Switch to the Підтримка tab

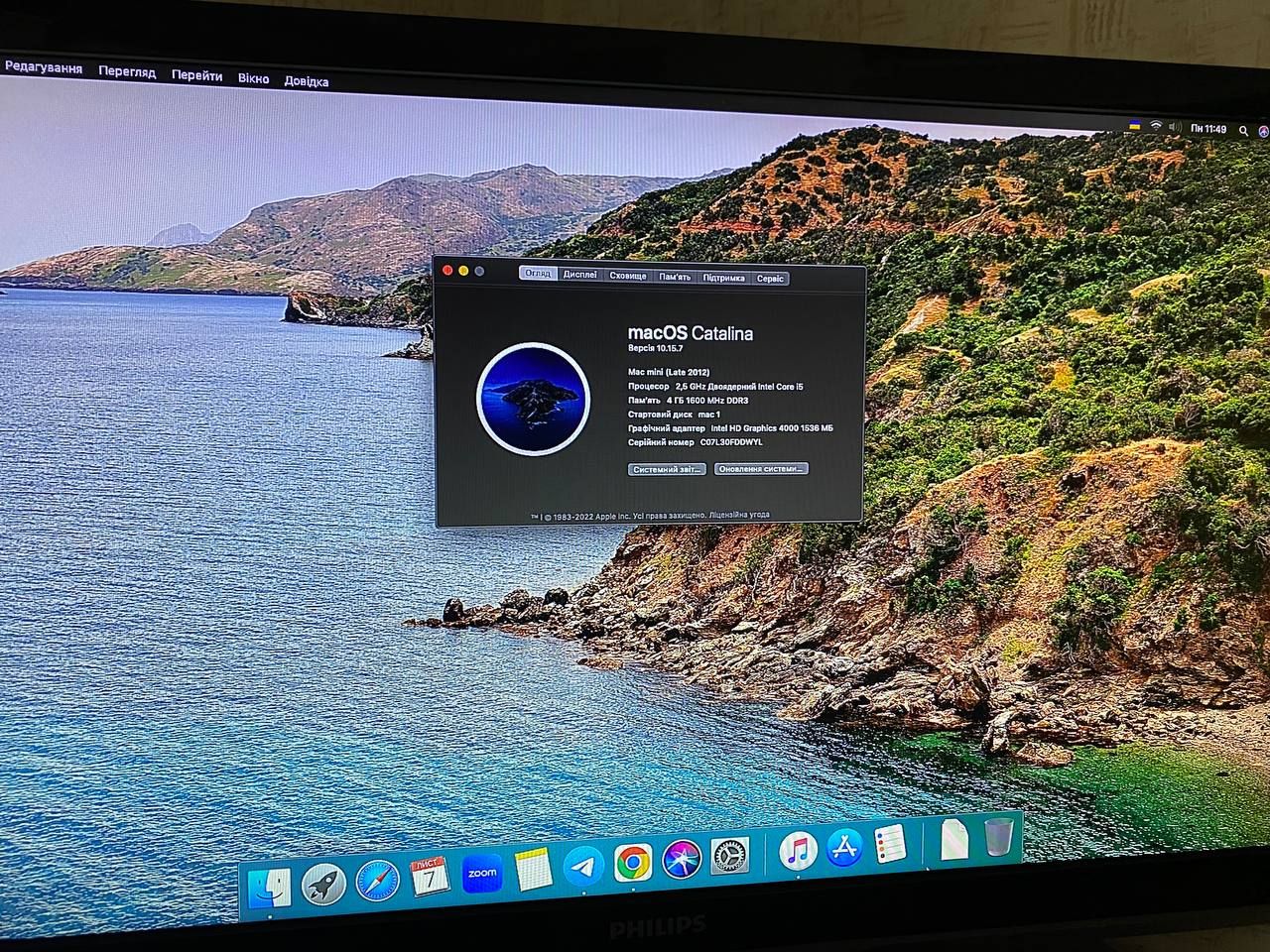click(724, 278)
